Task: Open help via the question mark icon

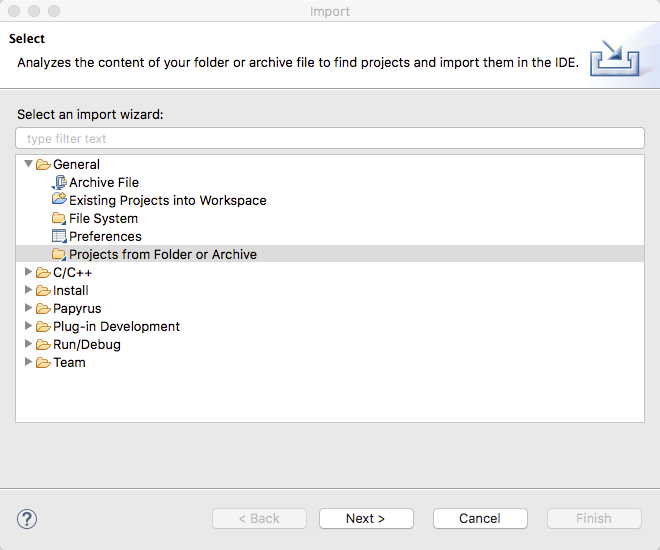Action: pyautogui.click(x=27, y=519)
